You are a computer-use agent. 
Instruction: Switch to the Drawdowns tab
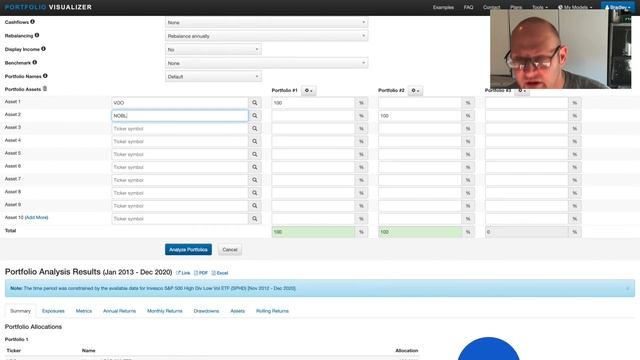206,311
